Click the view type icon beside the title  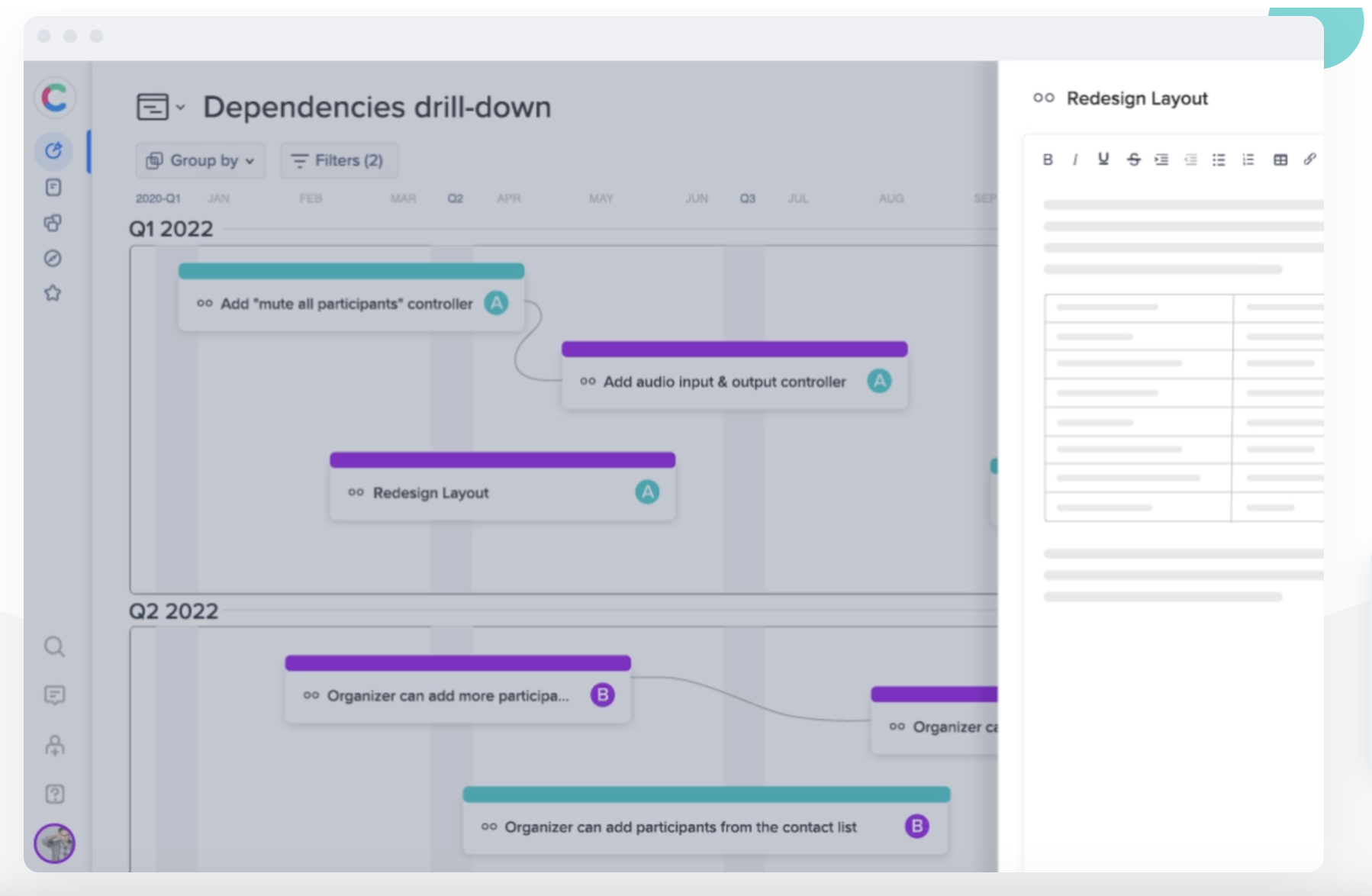(x=153, y=107)
